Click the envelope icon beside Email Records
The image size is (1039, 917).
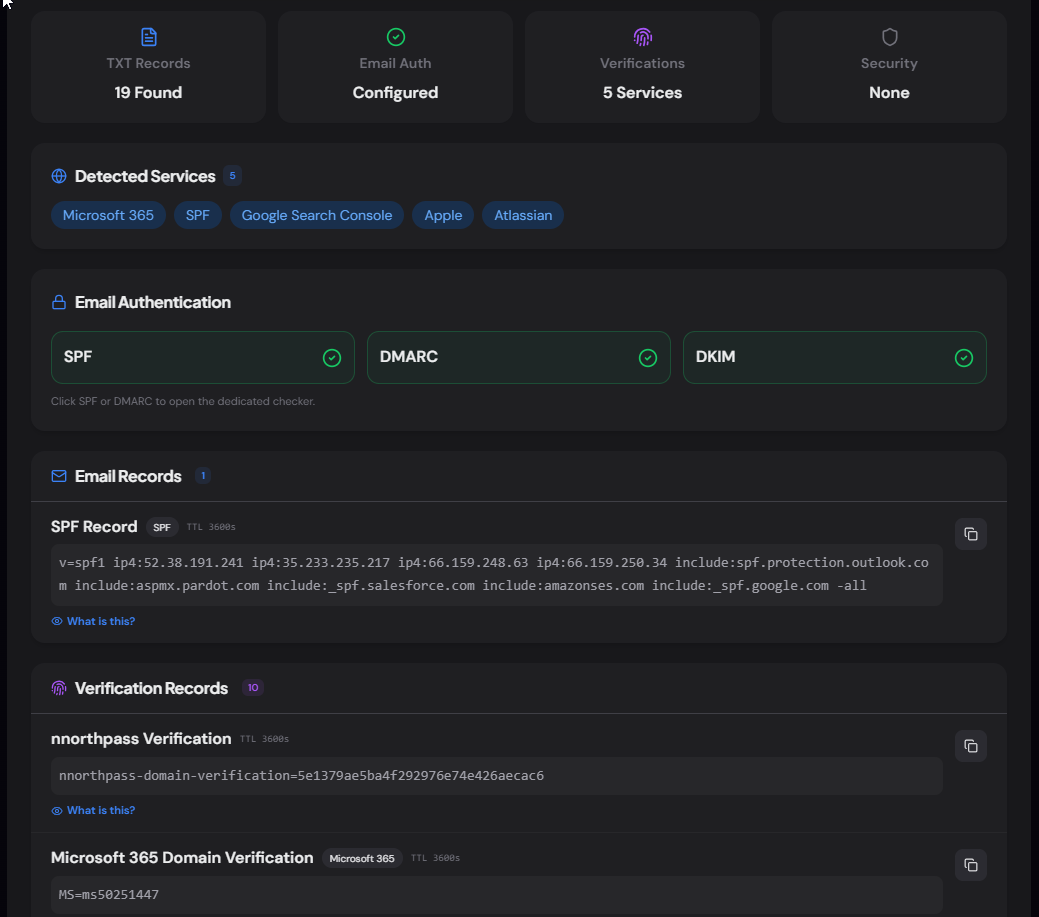coord(59,476)
